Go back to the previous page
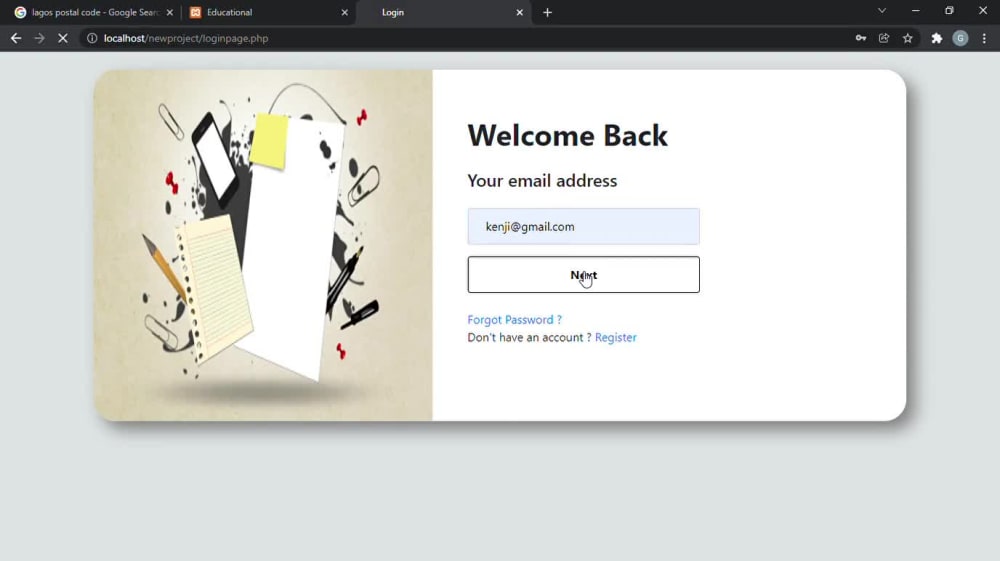Viewport: 1000px width, 561px height. pos(16,38)
